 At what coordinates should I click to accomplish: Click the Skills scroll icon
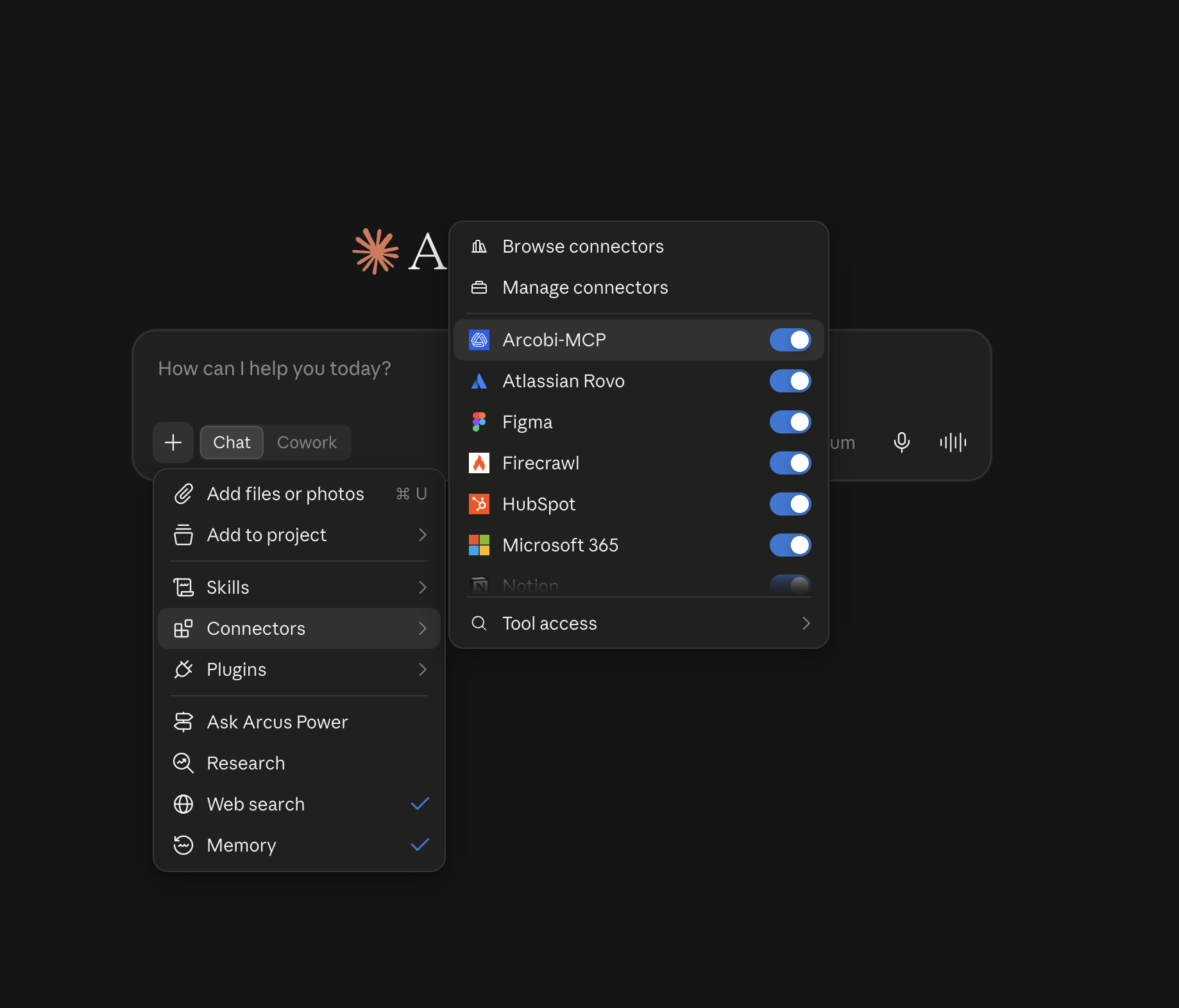tap(183, 587)
